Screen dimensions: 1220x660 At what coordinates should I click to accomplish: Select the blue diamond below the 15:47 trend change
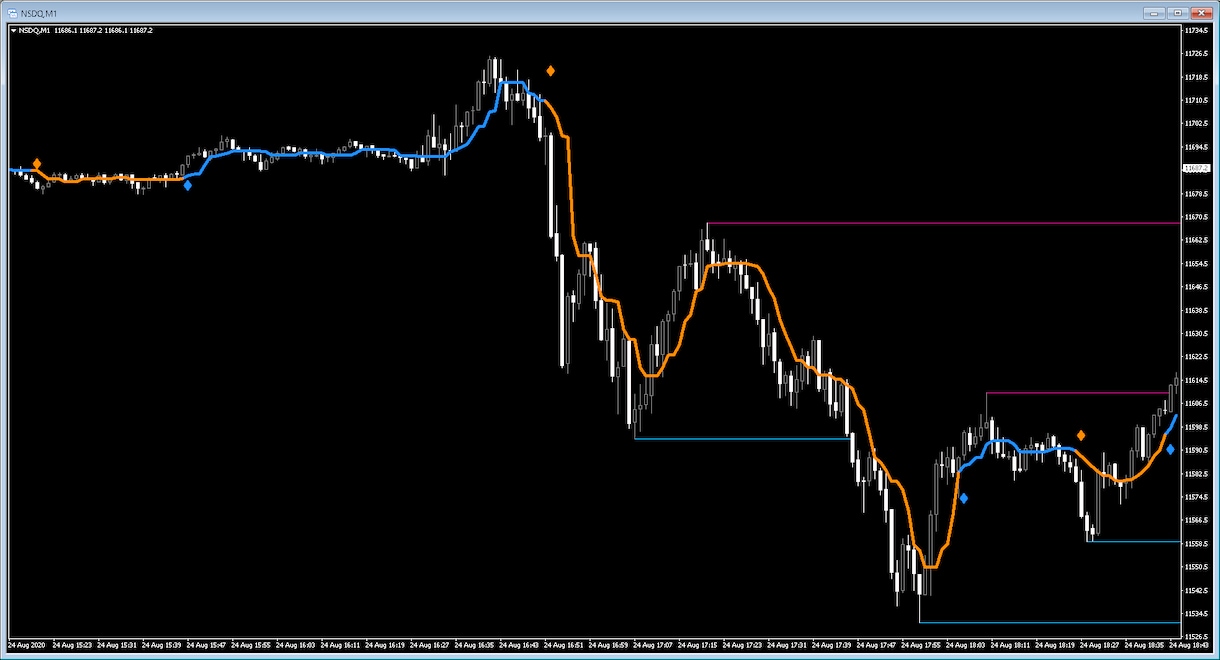point(188,185)
